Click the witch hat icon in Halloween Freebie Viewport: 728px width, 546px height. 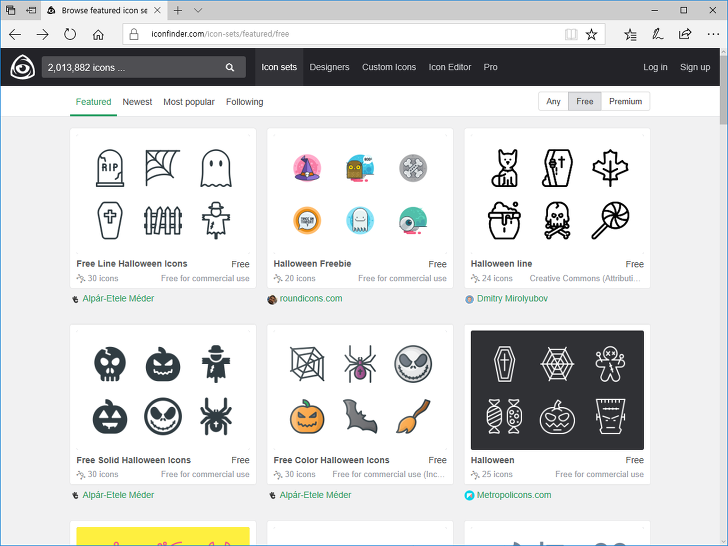click(x=307, y=168)
